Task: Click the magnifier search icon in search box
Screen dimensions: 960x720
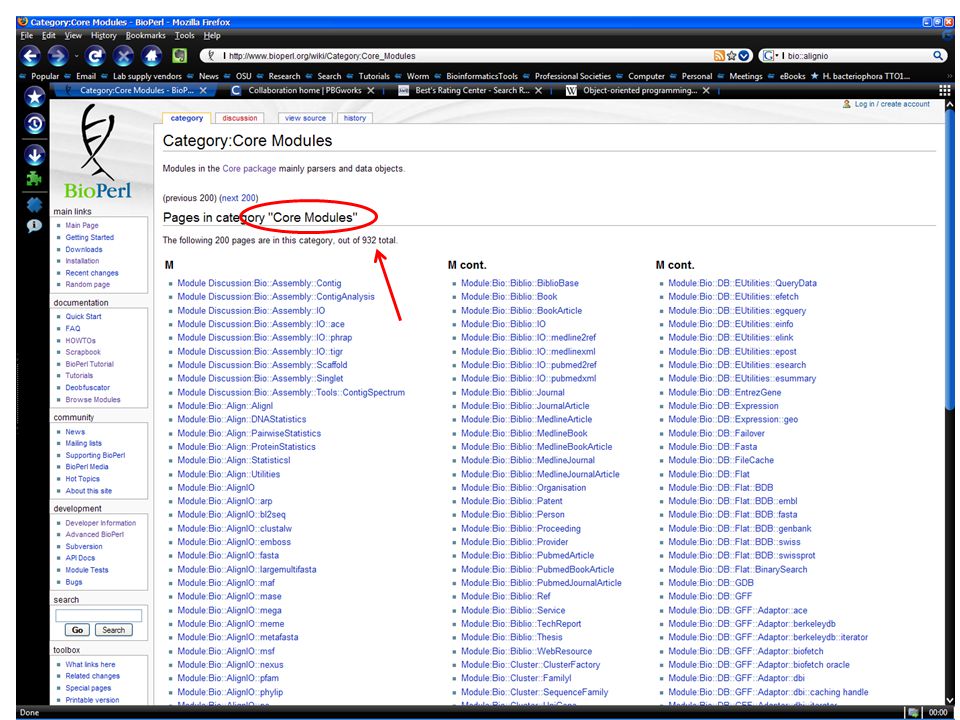Action: tap(937, 56)
